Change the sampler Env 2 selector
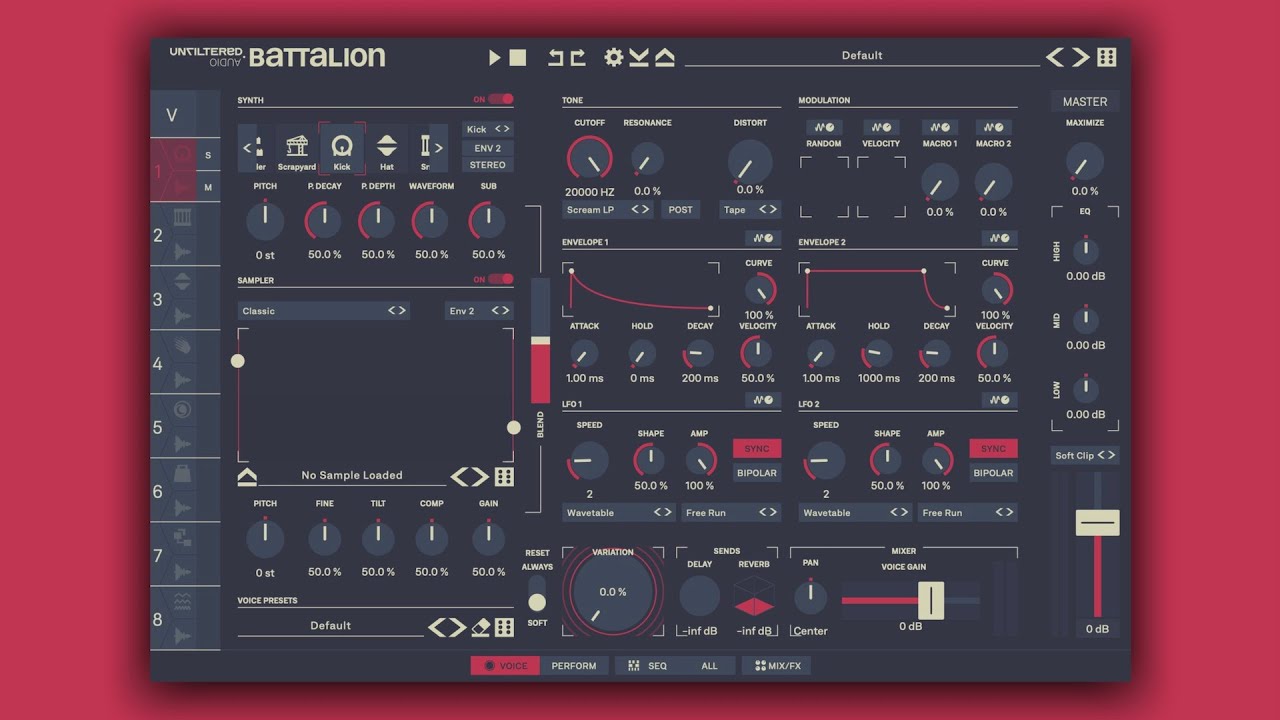 [479, 311]
